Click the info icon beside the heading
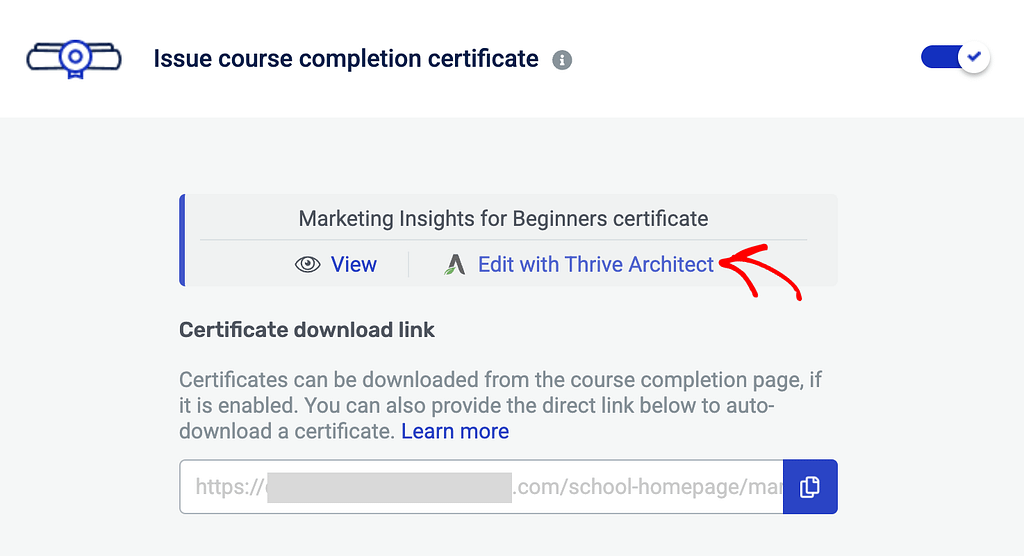 click(x=562, y=60)
